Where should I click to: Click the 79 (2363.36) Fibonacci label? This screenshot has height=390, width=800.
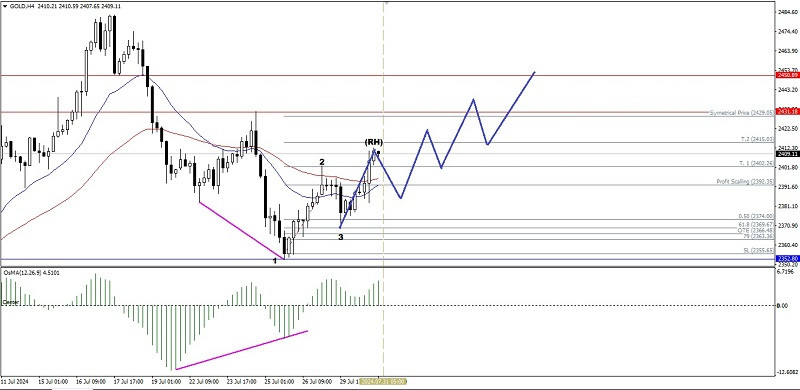(x=758, y=236)
